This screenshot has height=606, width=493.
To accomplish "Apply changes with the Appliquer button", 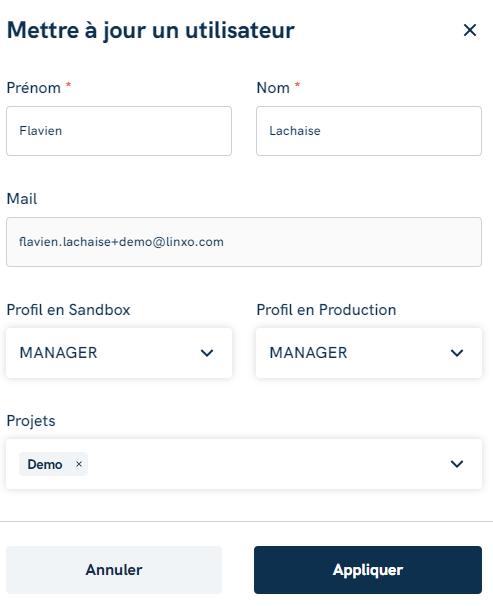I will 368,570.
